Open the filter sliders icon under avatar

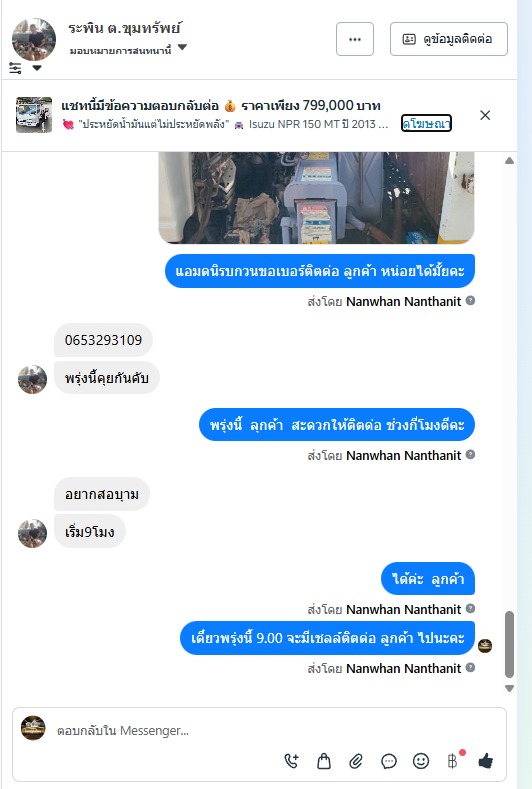point(15,68)
